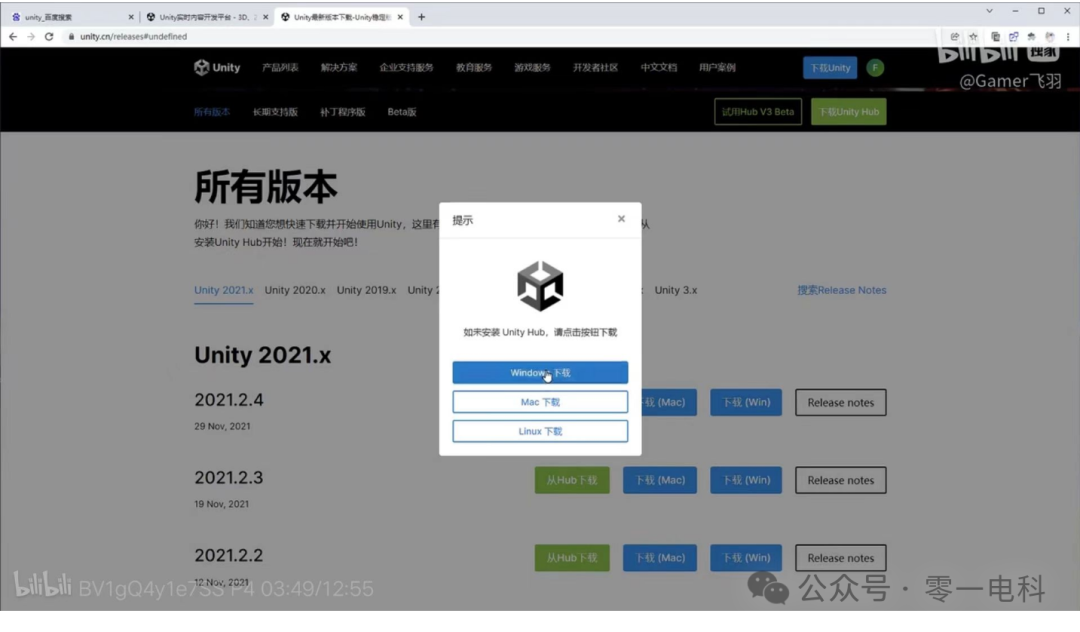The image size is (1080, 632).
Task: Expand the tab search chevron
Action: pos(989,11)
